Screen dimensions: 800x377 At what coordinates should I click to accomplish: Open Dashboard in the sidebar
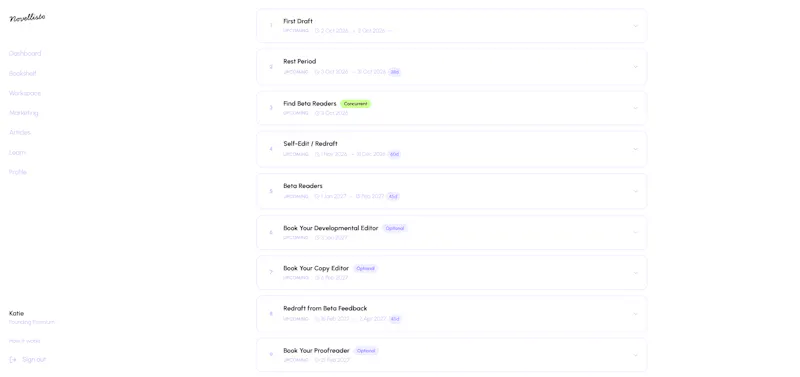[x=25, y=53]
